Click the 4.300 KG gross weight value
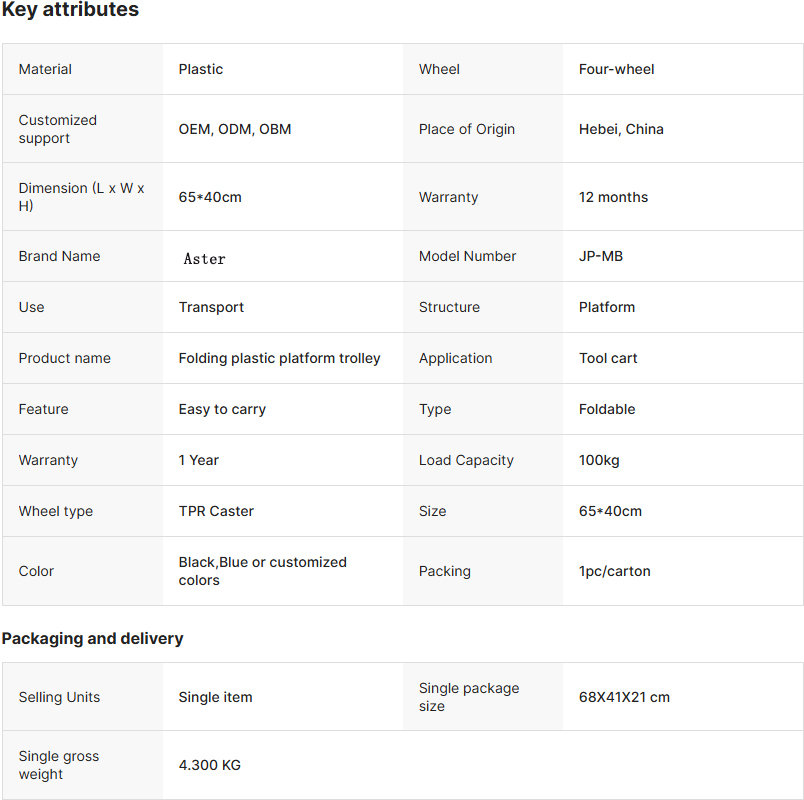Viewport: 804px width, 800px height. 210,765
